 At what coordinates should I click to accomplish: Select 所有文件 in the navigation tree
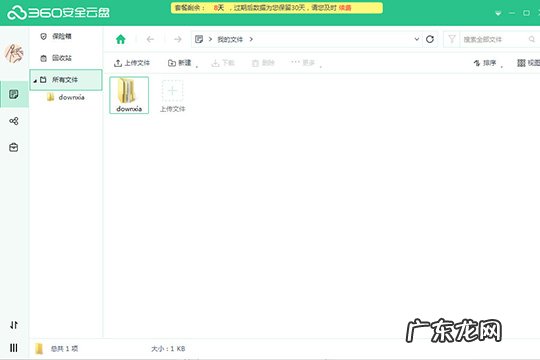click(66, 80)
